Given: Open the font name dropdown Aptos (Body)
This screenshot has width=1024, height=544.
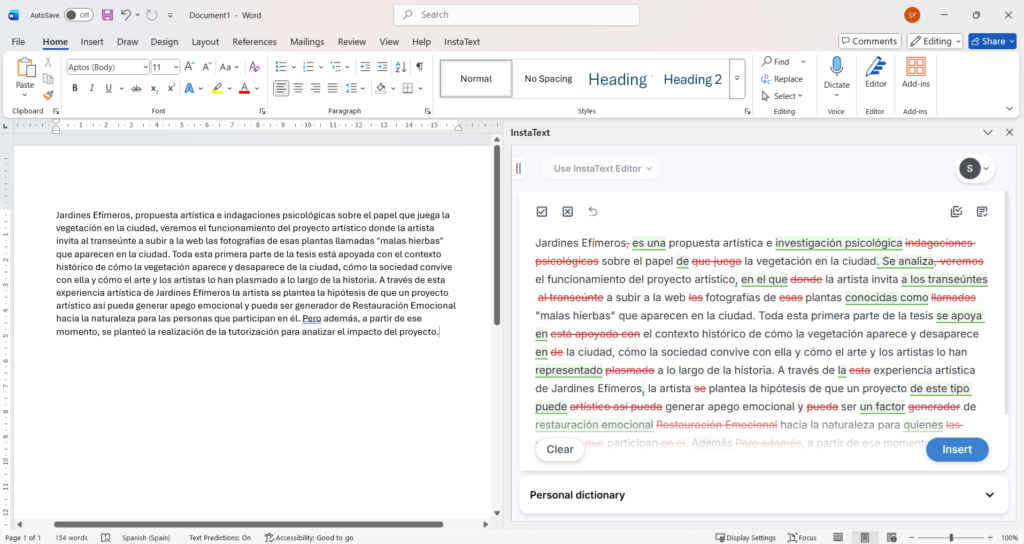Looking at the screenshot, I should coord(107,66).
